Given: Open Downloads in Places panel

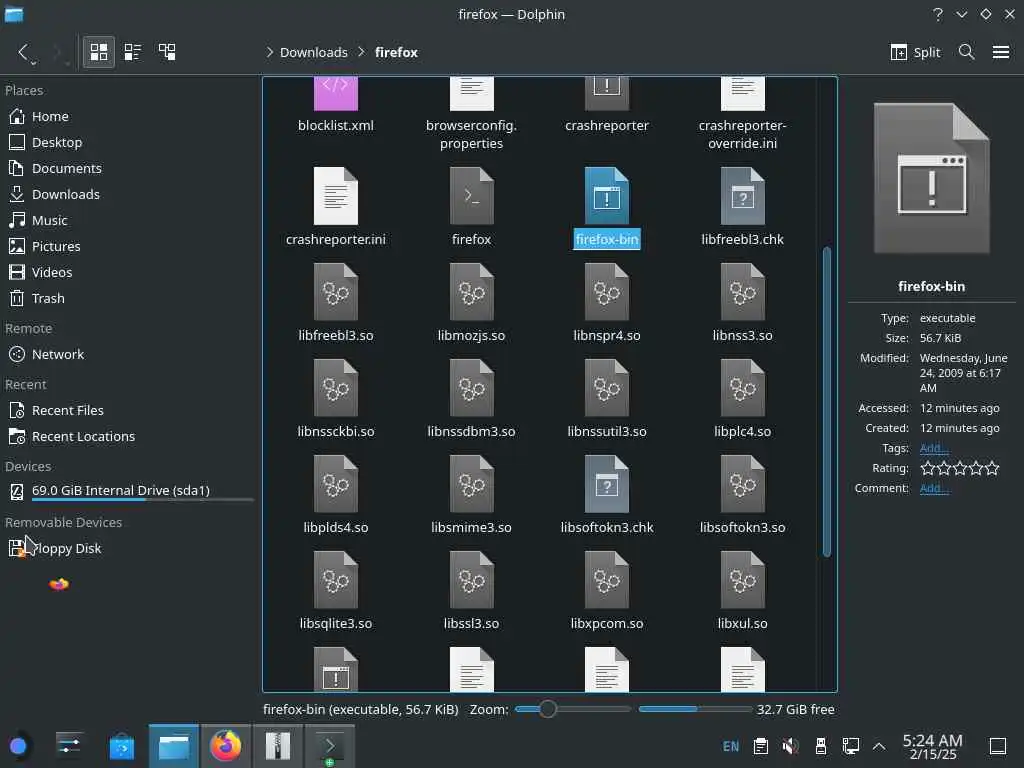Looking at the screenshot, I should point(129,195).
